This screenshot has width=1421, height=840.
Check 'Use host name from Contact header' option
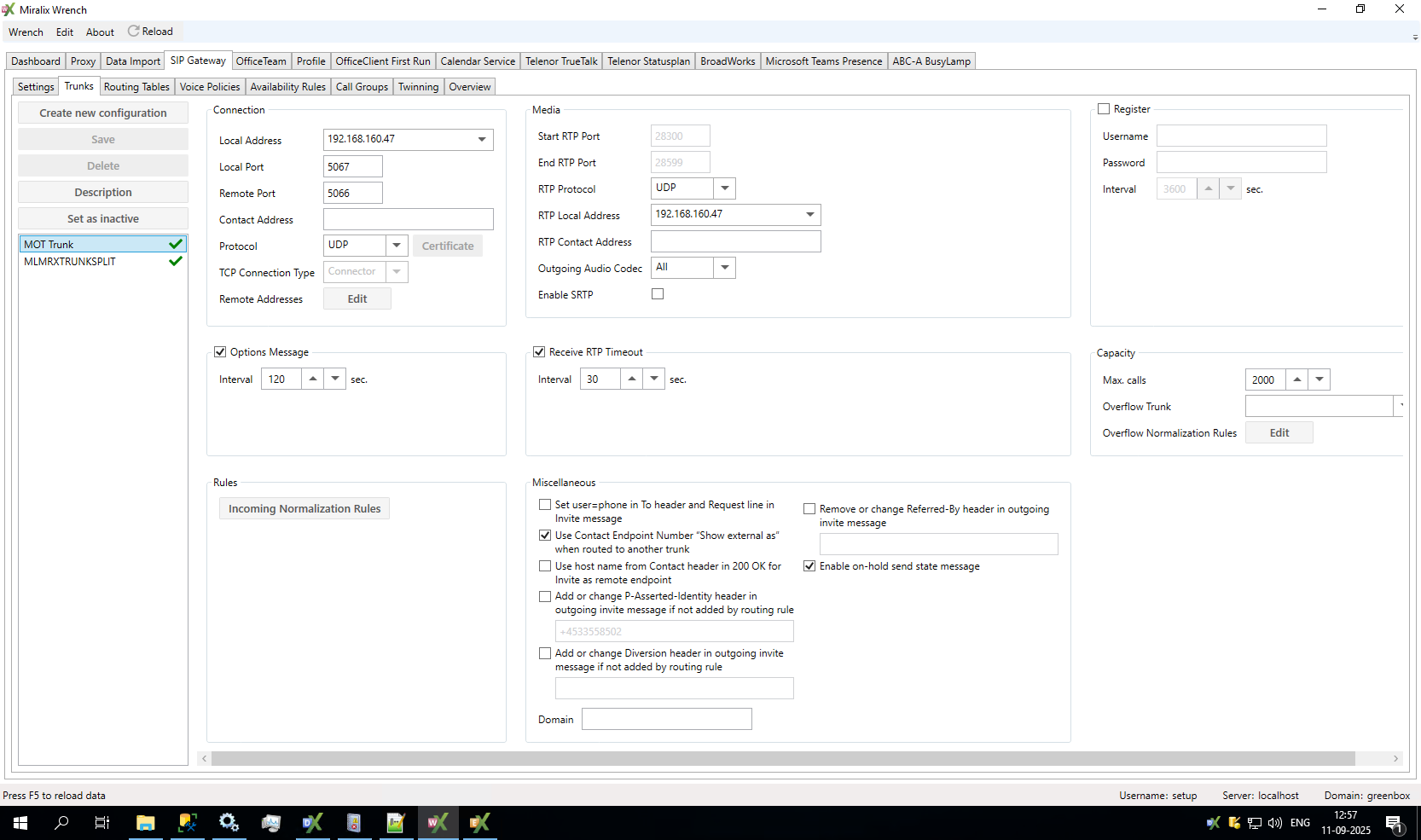click(545, 566)
